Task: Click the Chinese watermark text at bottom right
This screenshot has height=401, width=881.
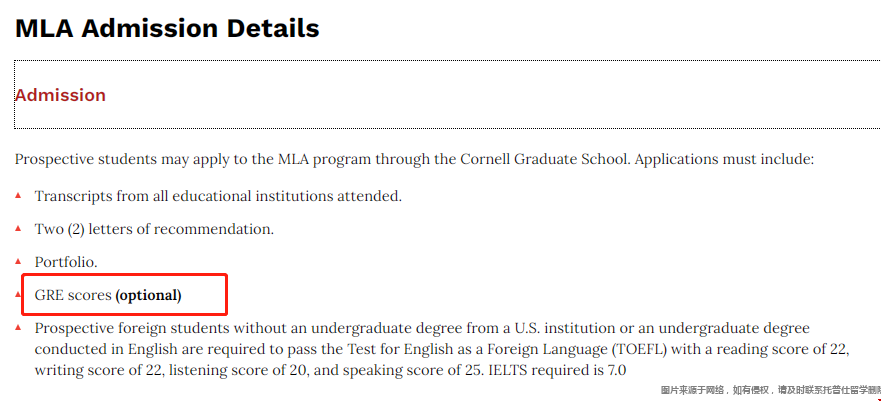Action: 770,390
